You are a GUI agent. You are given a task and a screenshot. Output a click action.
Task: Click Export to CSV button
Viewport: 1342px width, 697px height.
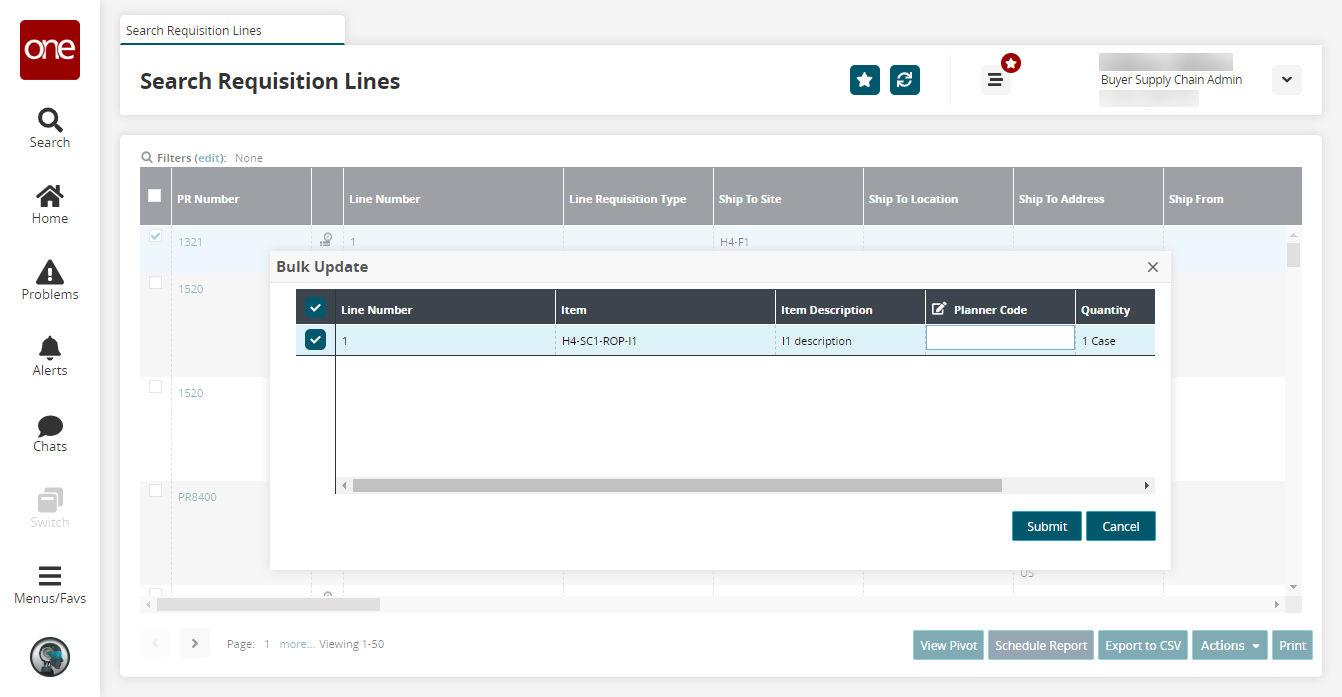(x=1143, y=645)
